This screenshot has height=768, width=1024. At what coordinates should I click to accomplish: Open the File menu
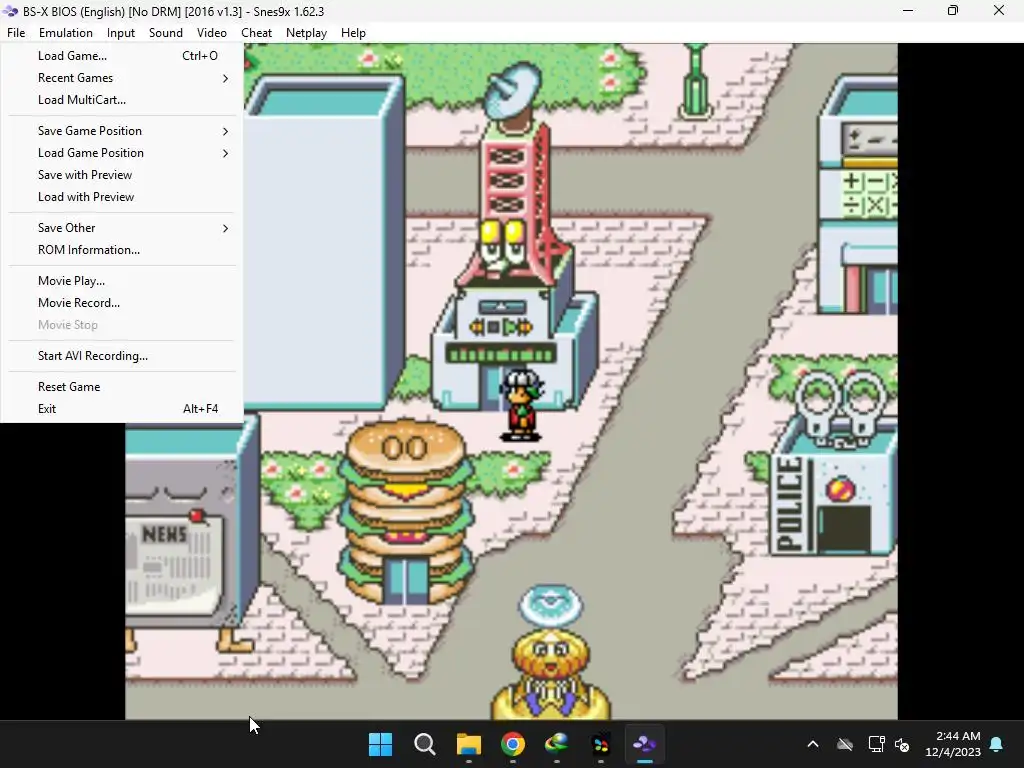pos(16,33)
